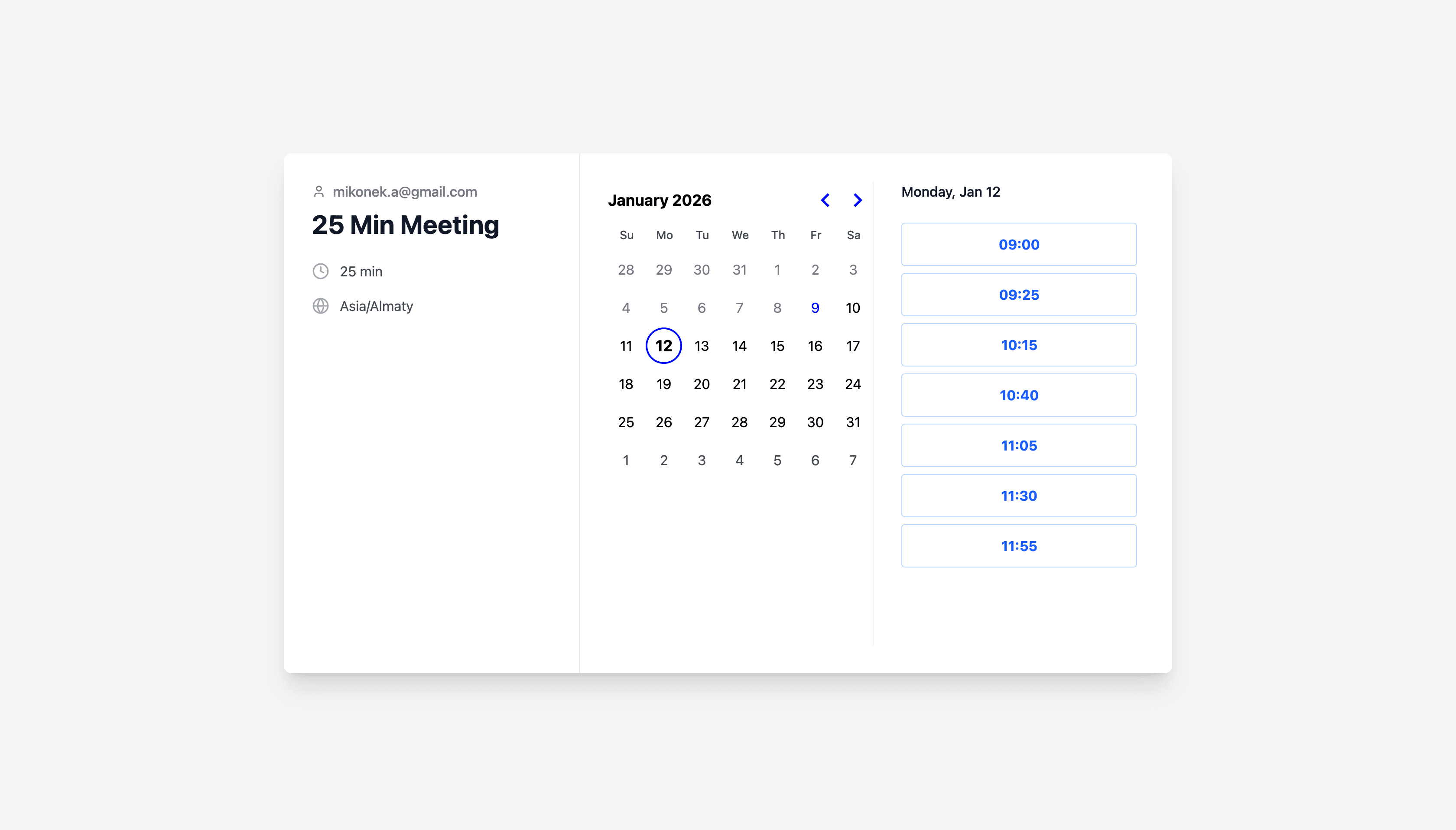This screenshot has width=1456, height=830.
Task: Advance to next month with right chevron
Action: [x=857, y=200]
